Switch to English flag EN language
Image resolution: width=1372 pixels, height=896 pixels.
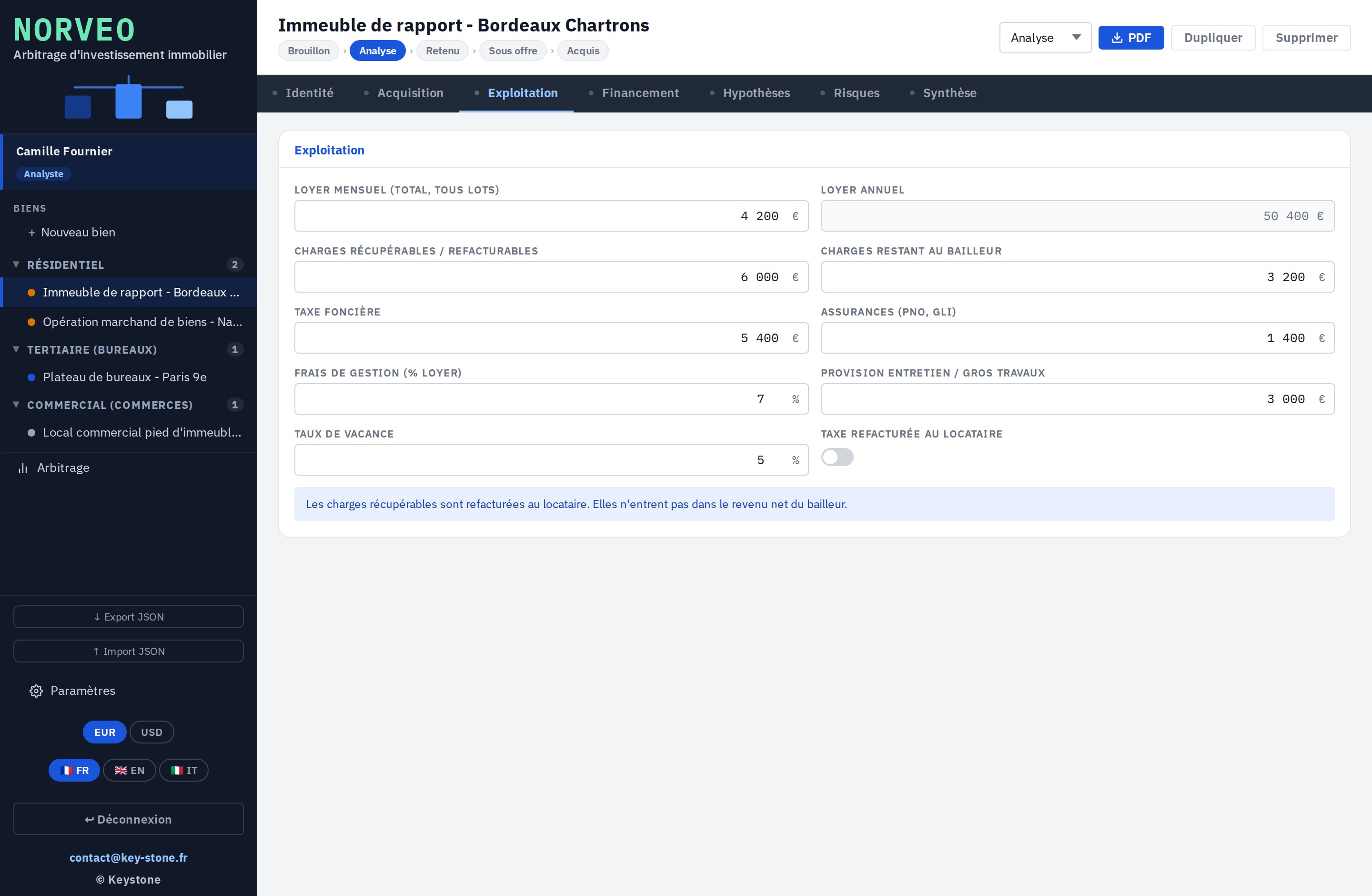(129, 770)
